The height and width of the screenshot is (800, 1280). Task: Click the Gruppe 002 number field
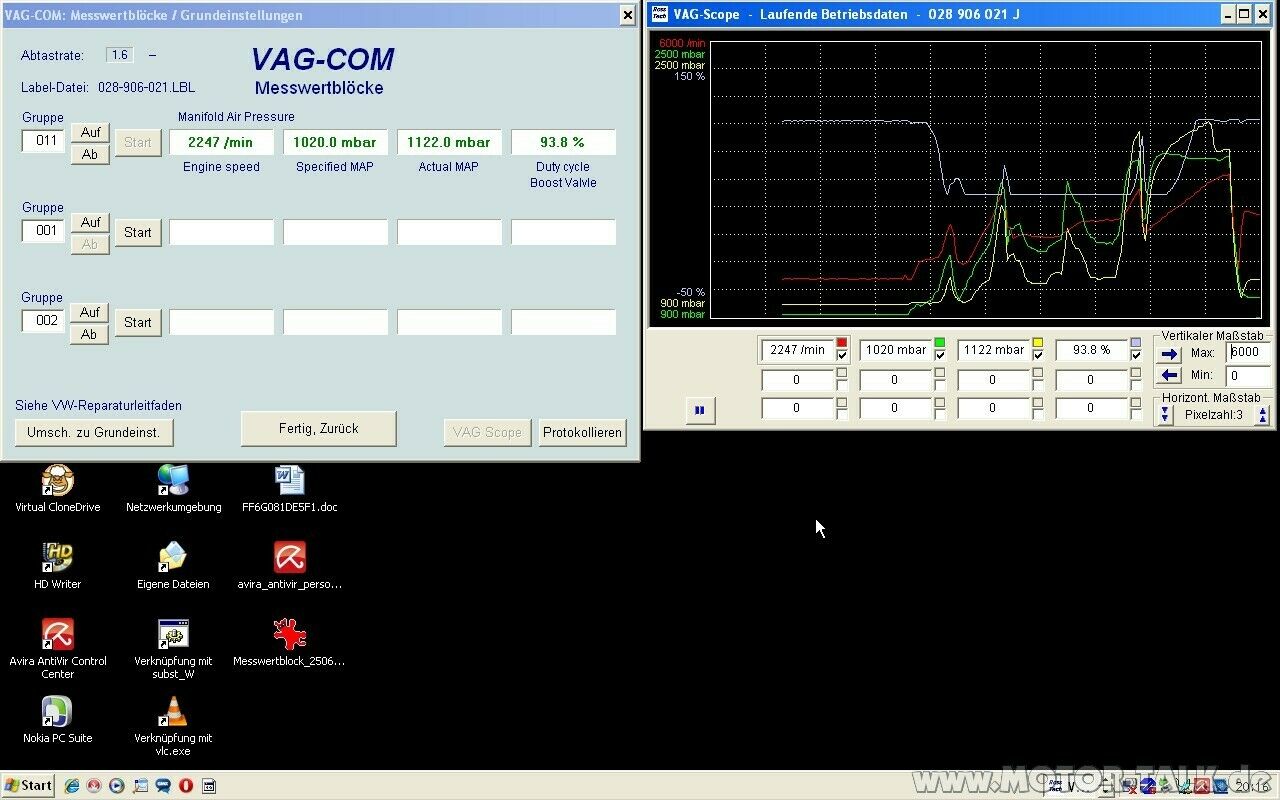coord(43,321)
